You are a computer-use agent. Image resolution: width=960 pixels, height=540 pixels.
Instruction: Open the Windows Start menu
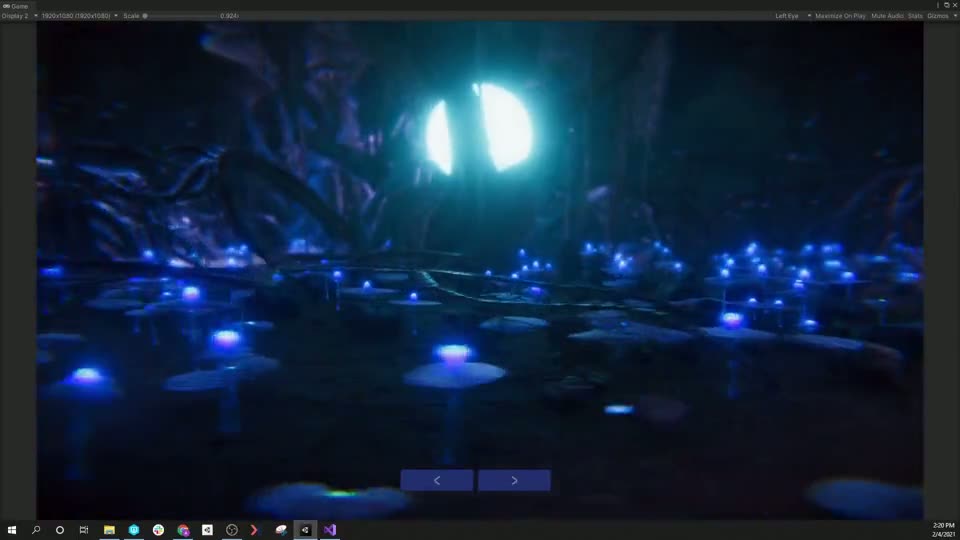coord(12,530)
